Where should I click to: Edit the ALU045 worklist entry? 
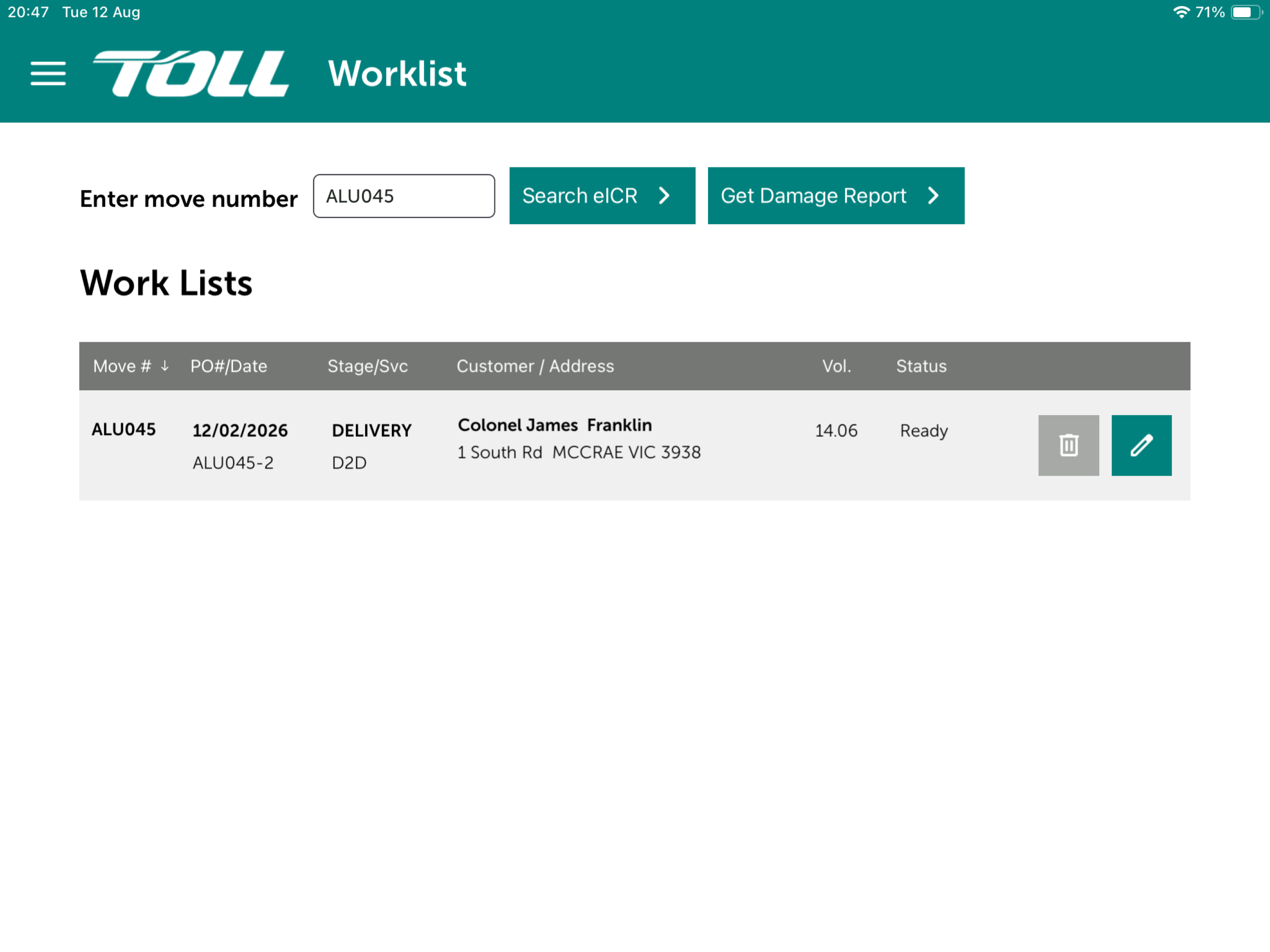coord(1141,445)
